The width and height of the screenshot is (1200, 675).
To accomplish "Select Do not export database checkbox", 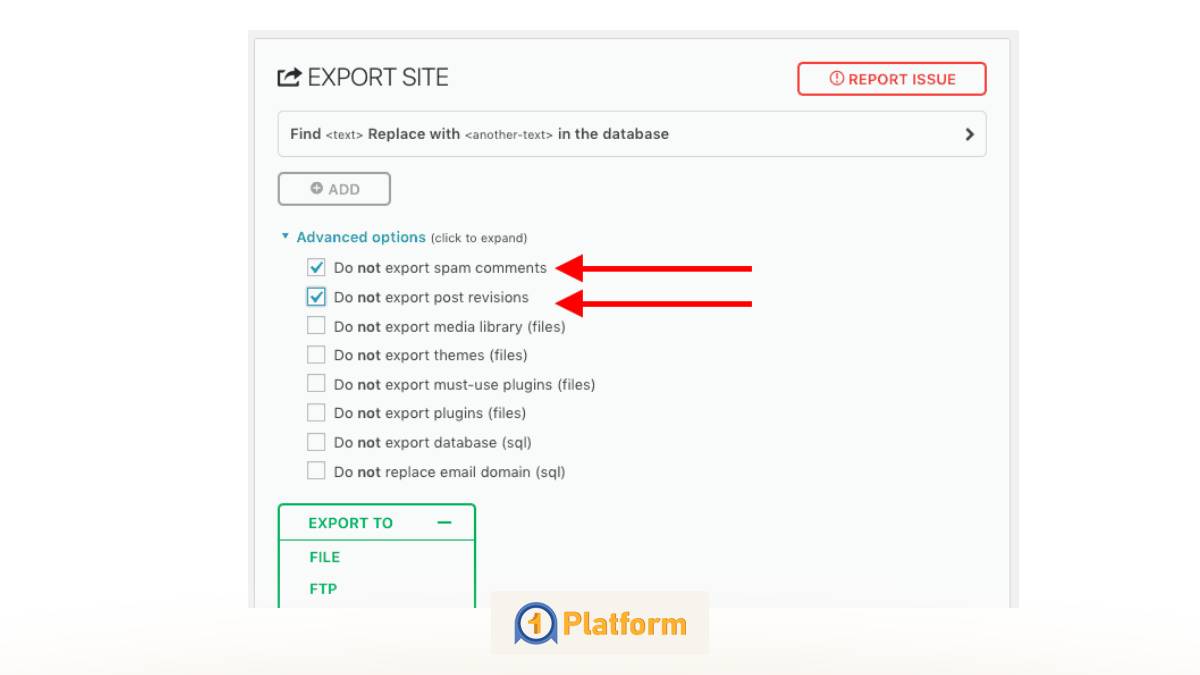I will coord(316,442).
